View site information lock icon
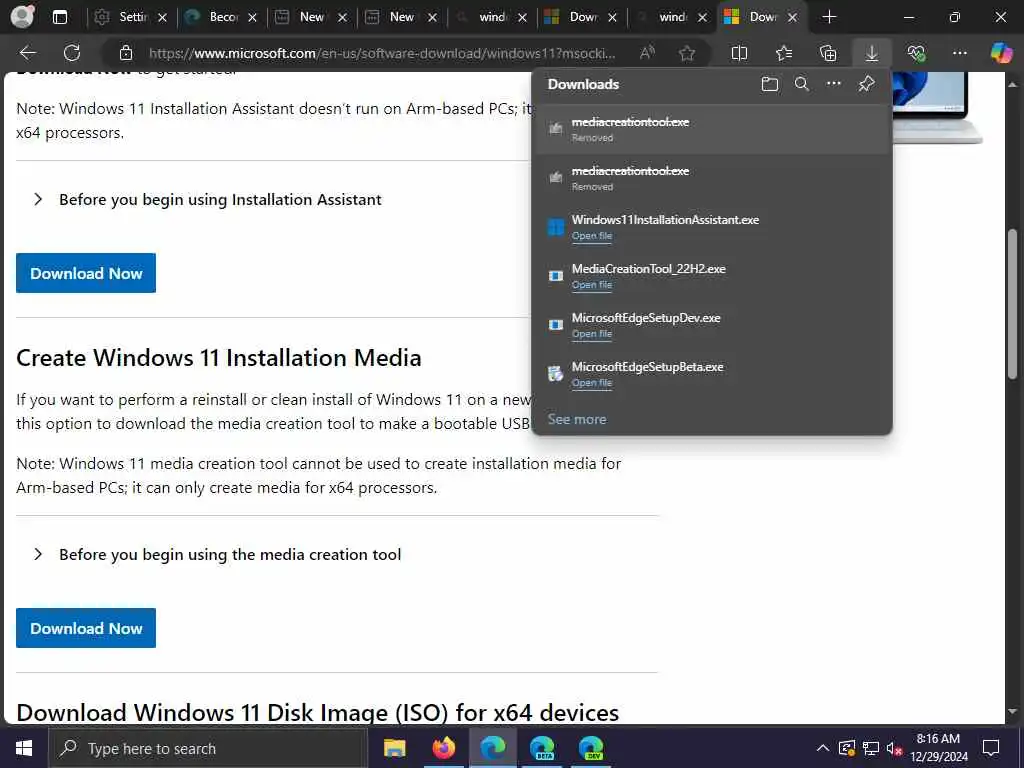This screenshot has width=1024, height=768. (126, 53)
